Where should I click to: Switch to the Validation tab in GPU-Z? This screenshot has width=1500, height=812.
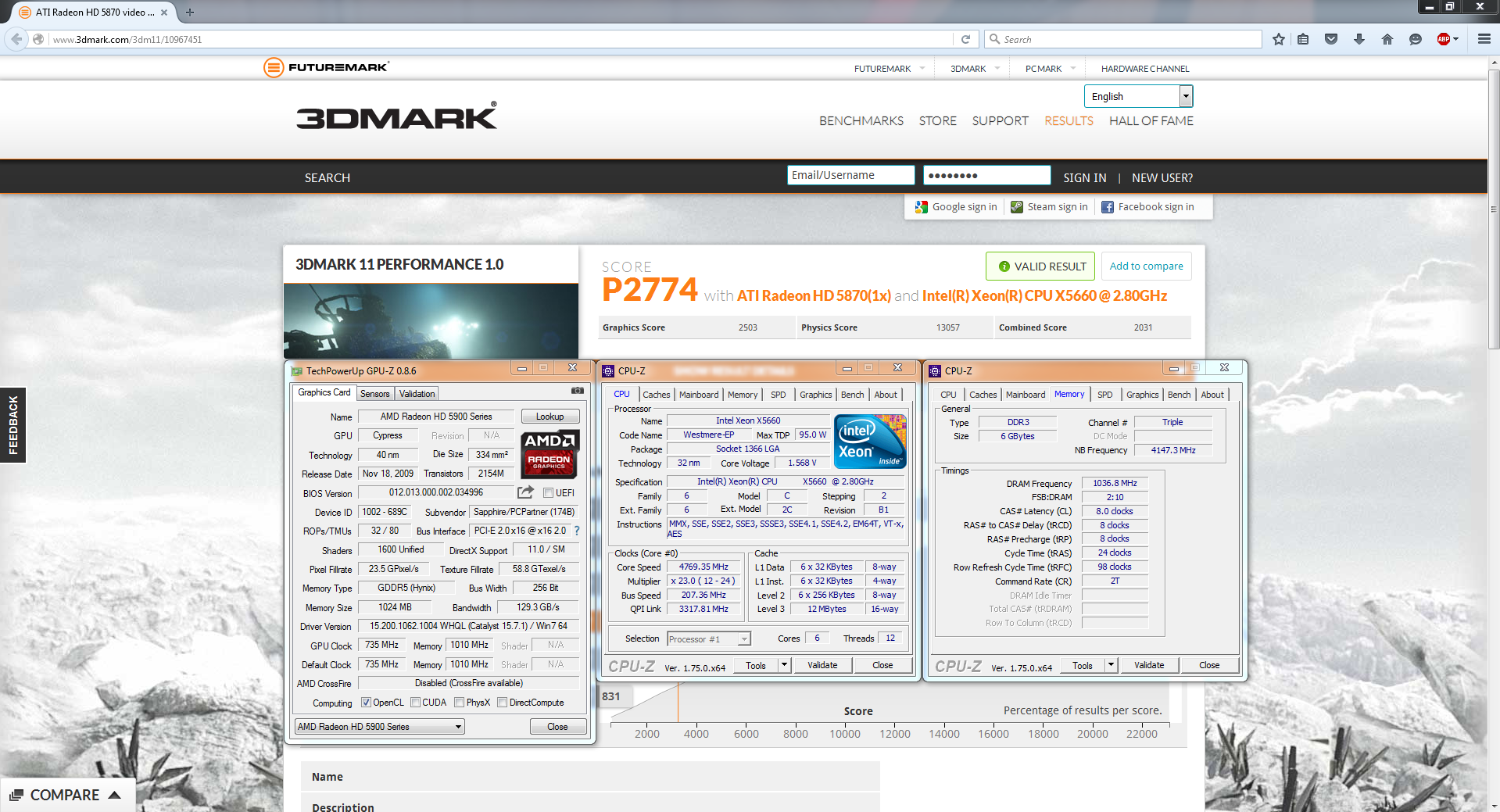[417, 394]
